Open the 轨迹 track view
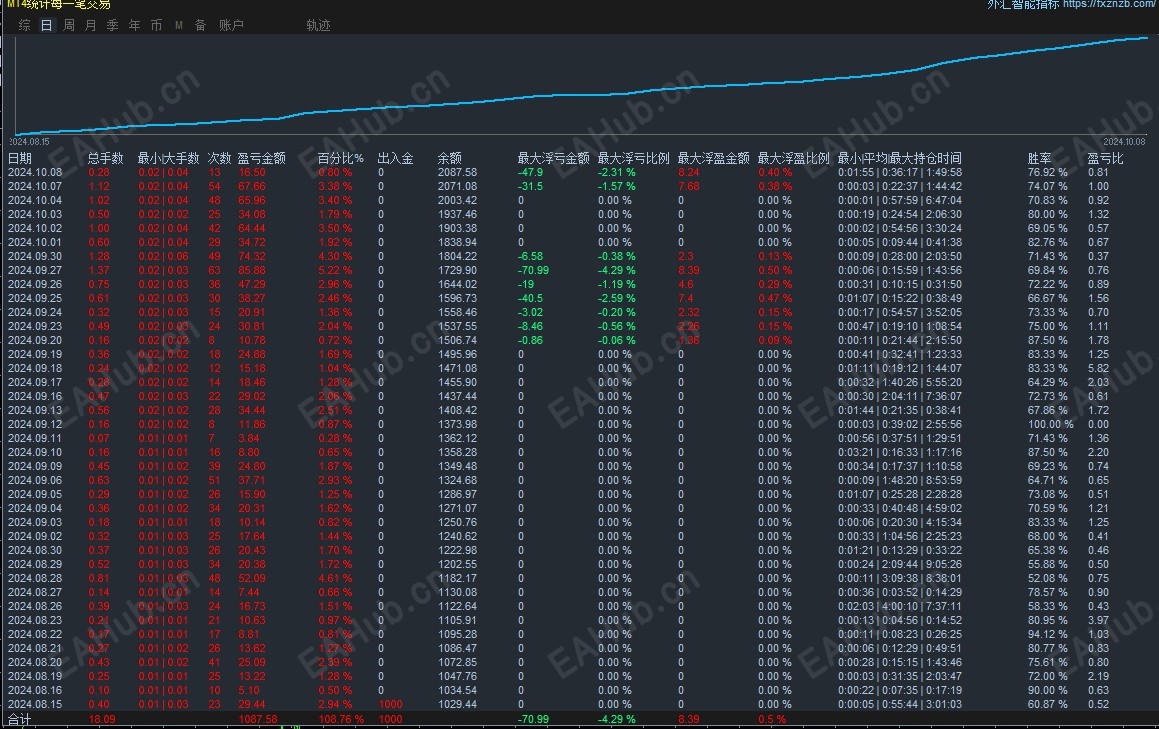The height and width of the screenshot is (729, 1159). tap(318, 25)
